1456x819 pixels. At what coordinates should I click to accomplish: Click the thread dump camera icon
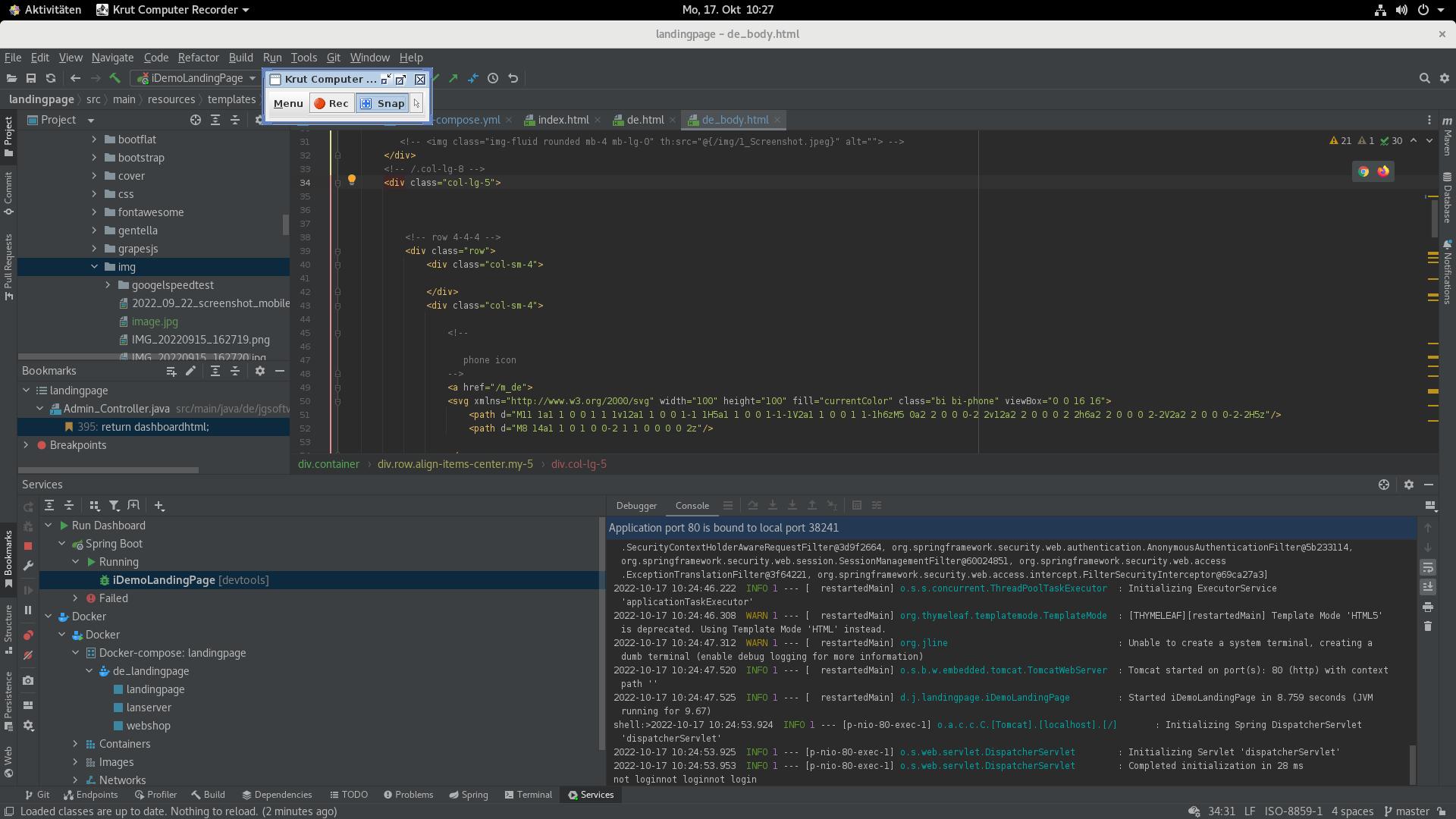[x=28, y=681]
